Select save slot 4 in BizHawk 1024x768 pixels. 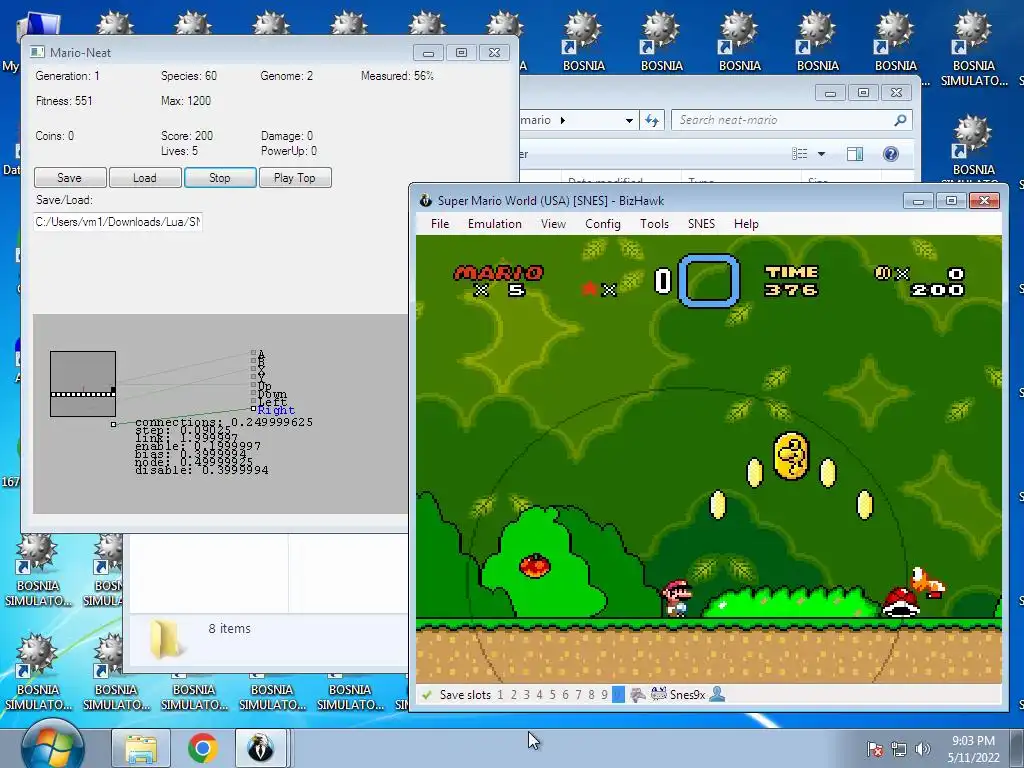(x=539, y=695)
